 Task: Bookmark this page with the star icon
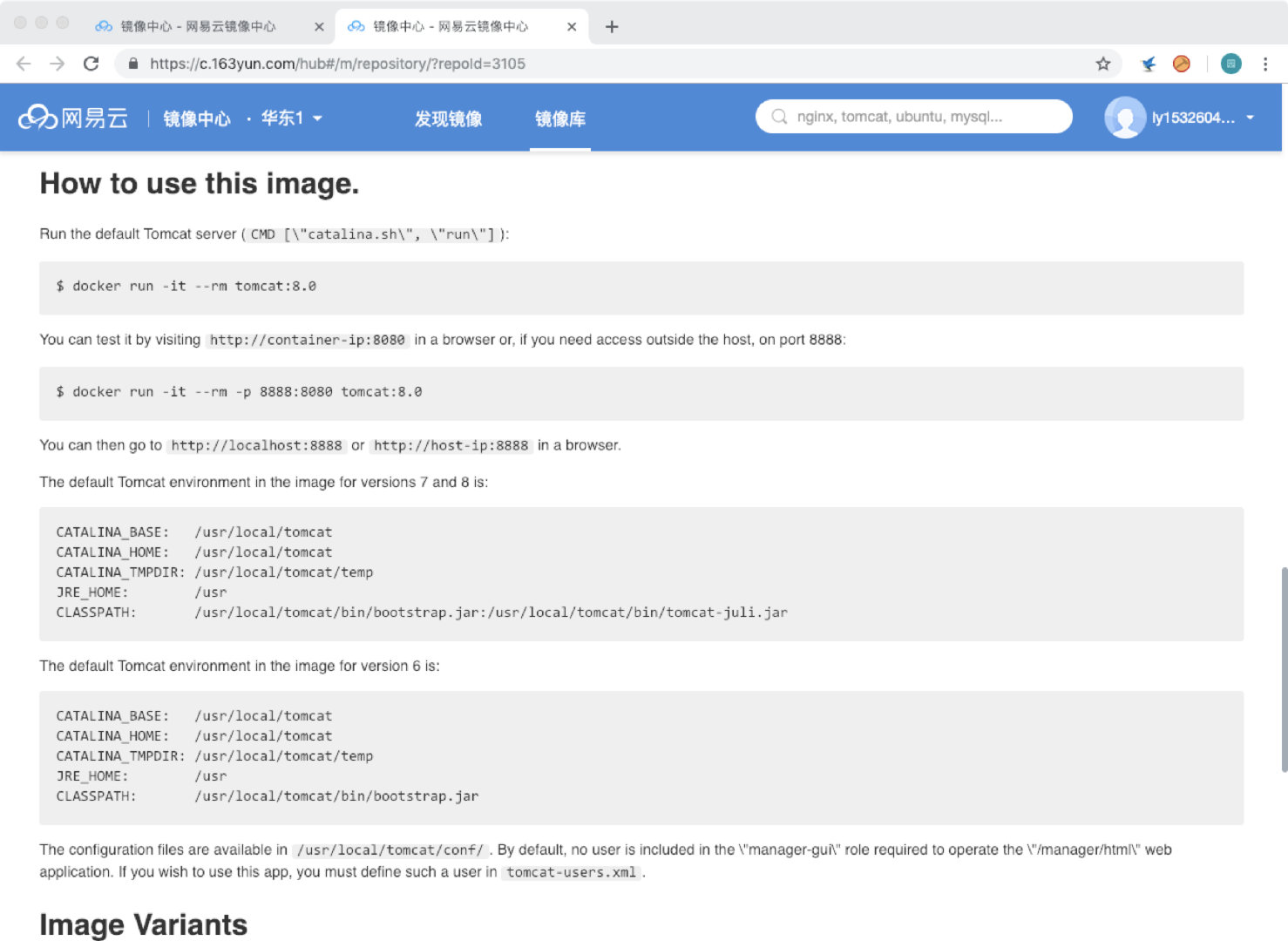[x=1103, y=64]
